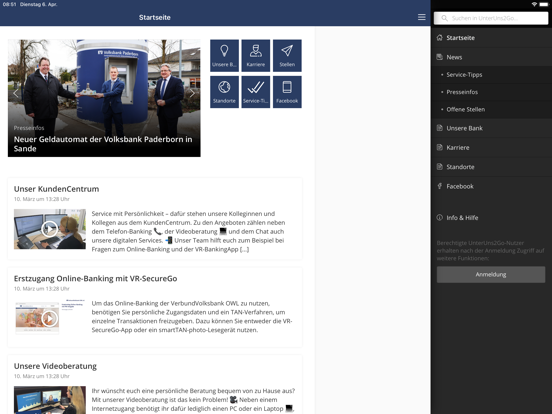Click the Facebook logo icon in sidebar

click(x=439, y=186)
